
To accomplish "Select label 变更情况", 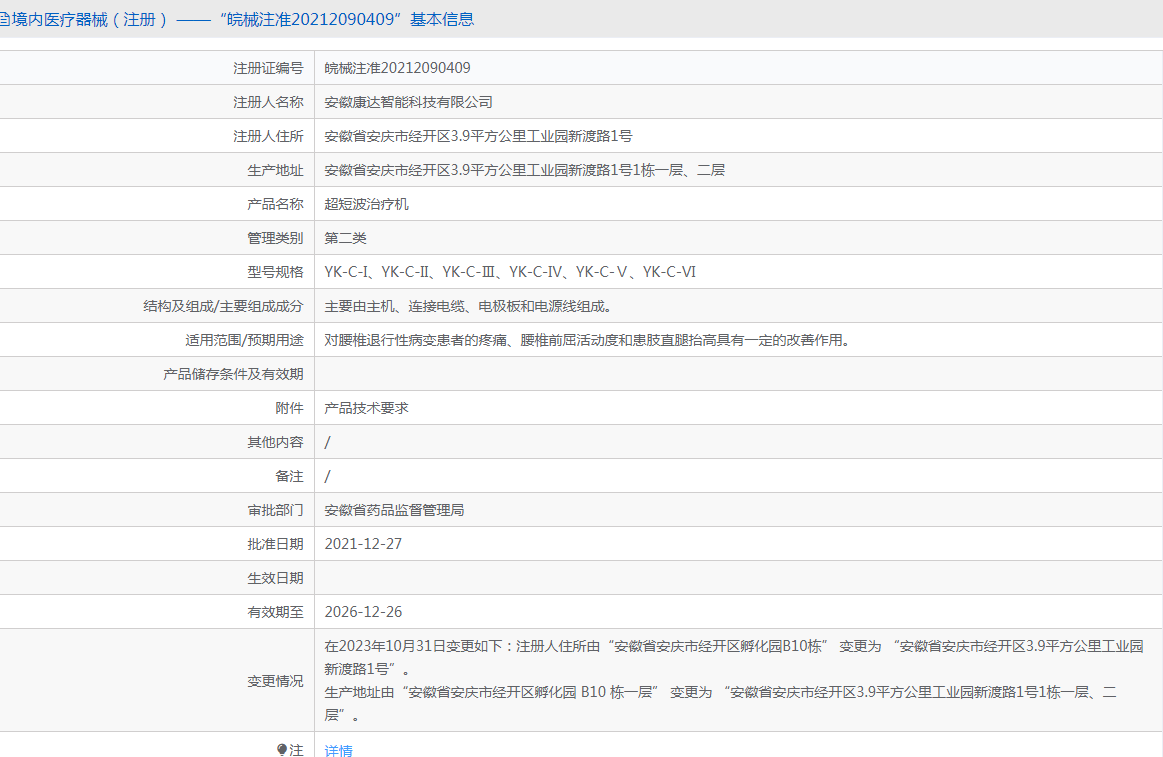I will (x=275, y=681).
